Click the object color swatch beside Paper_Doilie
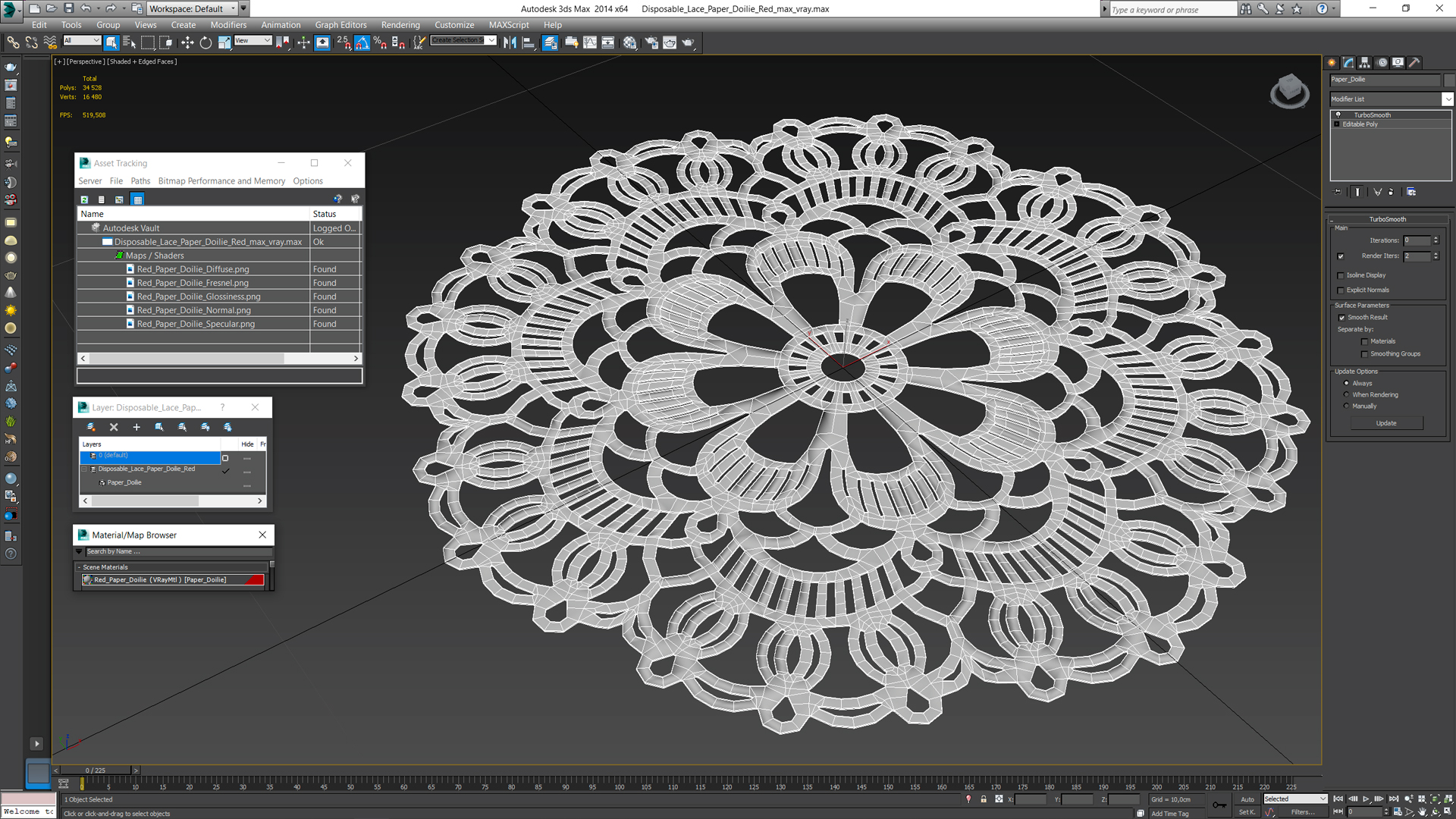 [1448, 80]
